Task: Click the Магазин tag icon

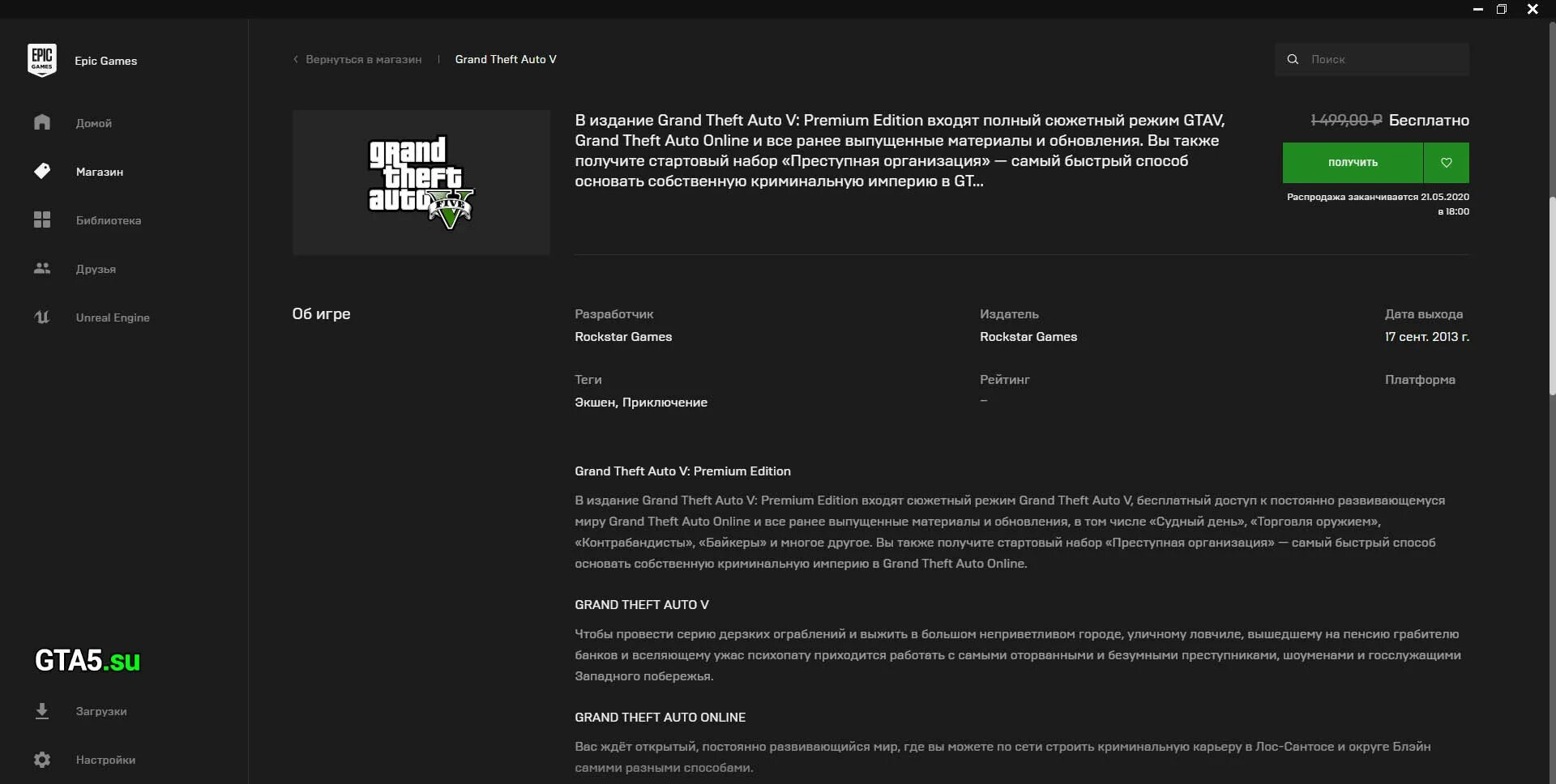Action: pyautogui.click(x=42, y=171)
